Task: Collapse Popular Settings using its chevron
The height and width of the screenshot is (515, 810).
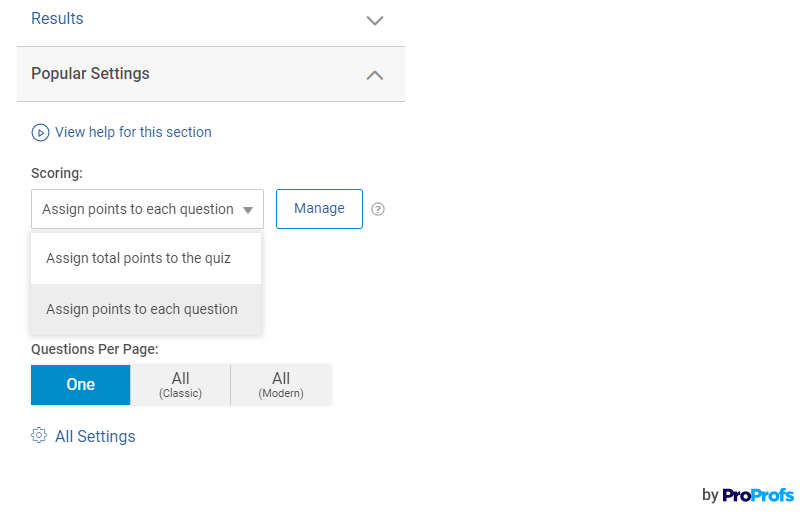Action: tap(375, 74)
